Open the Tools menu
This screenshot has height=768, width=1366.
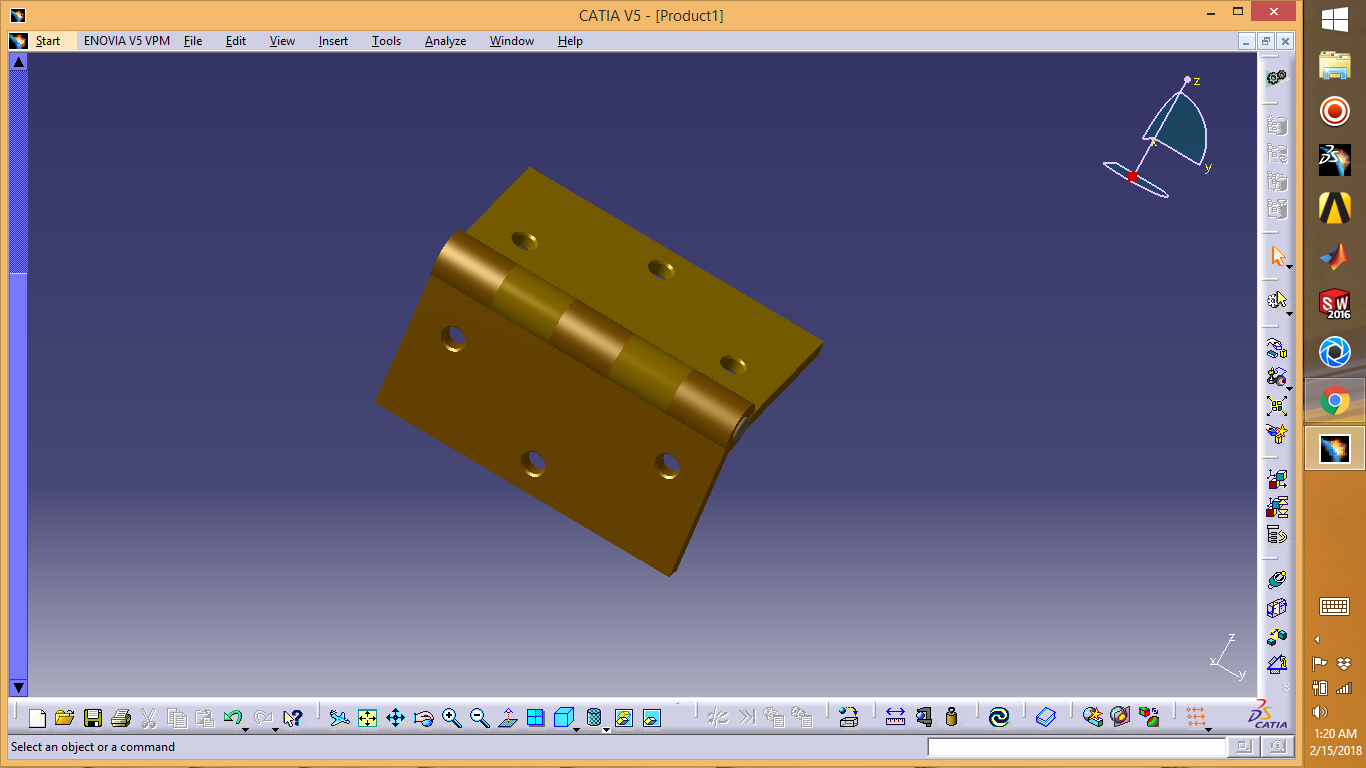coord(387,41)
